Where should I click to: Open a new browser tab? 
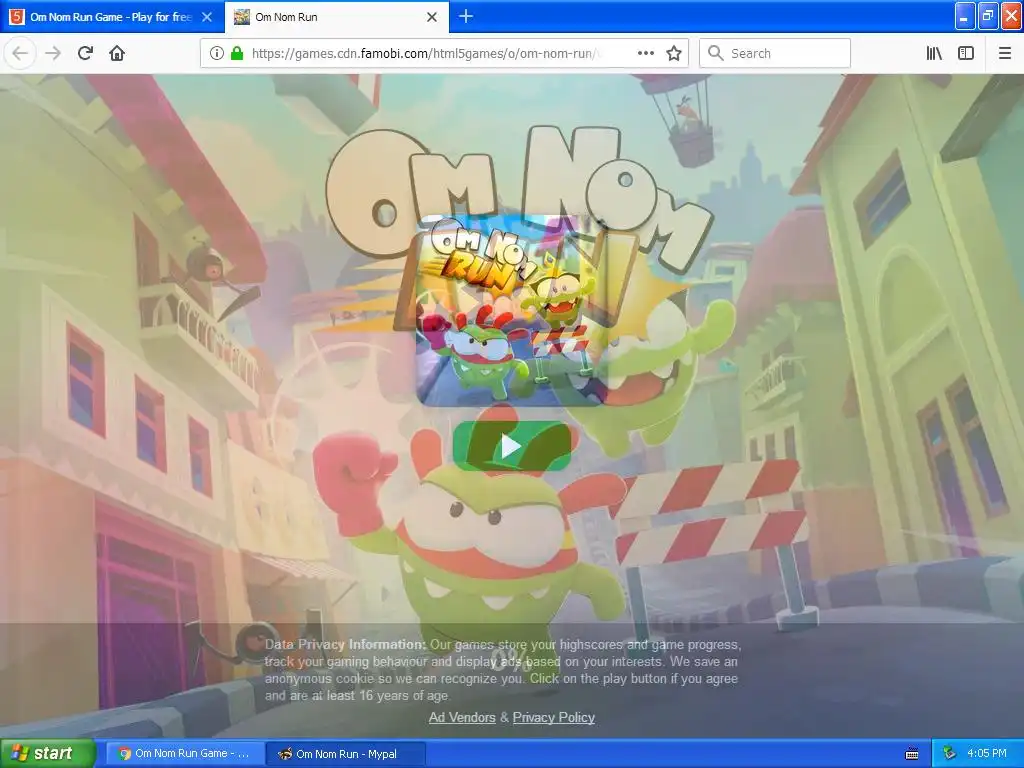click(466, 16)
